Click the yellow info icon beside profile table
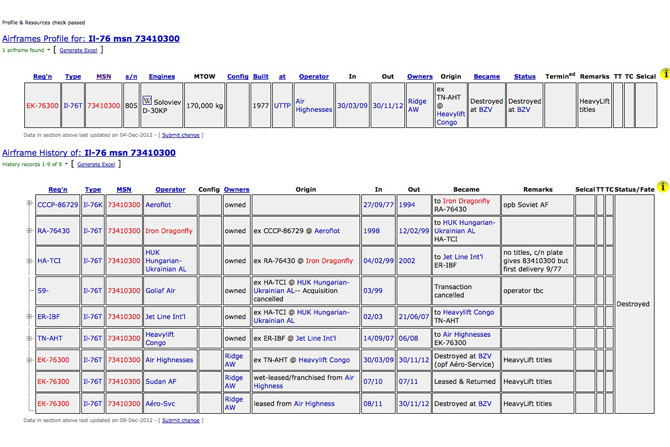Screen dimensions: 670x447 pos(664,74)
